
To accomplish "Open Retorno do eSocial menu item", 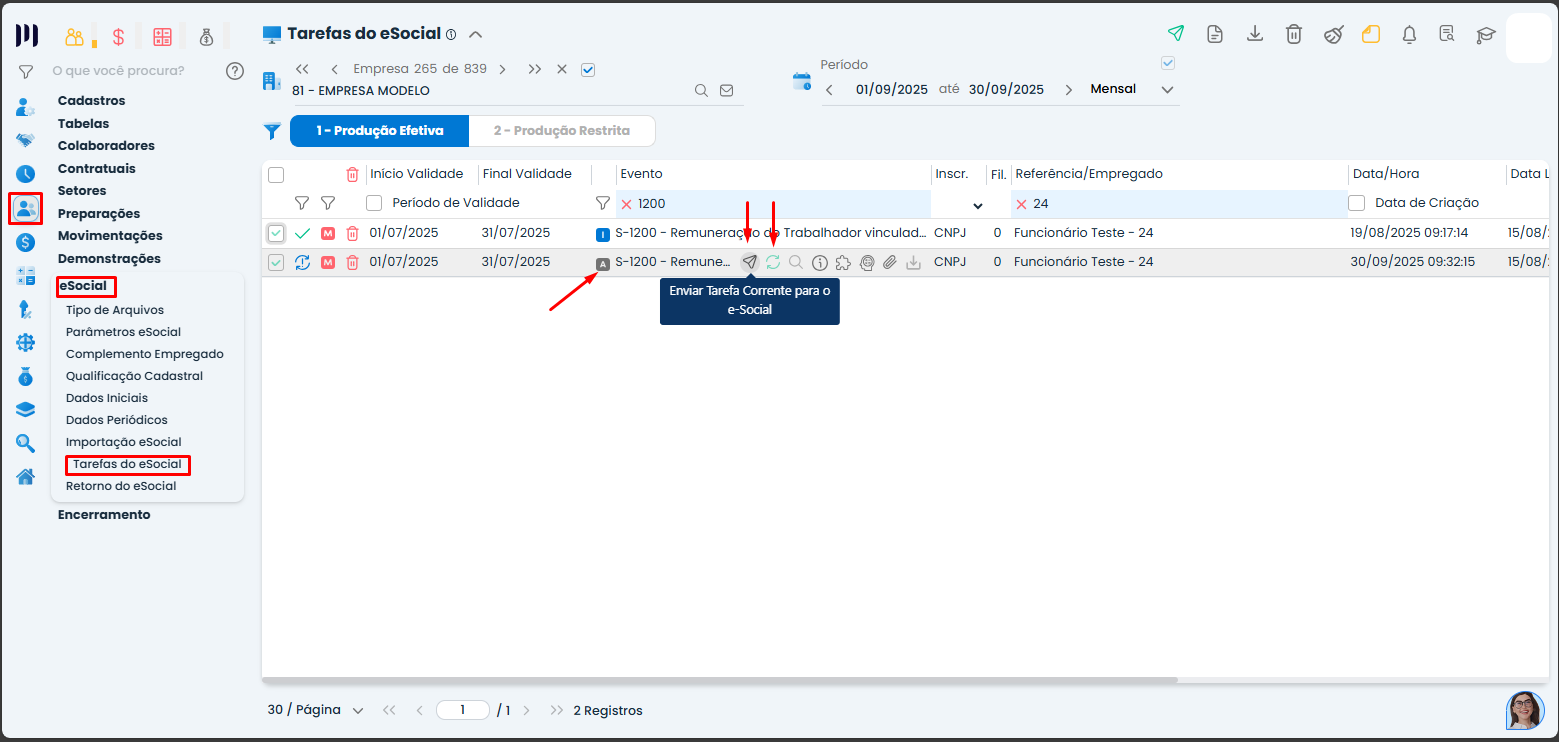I will coord(121,486).
